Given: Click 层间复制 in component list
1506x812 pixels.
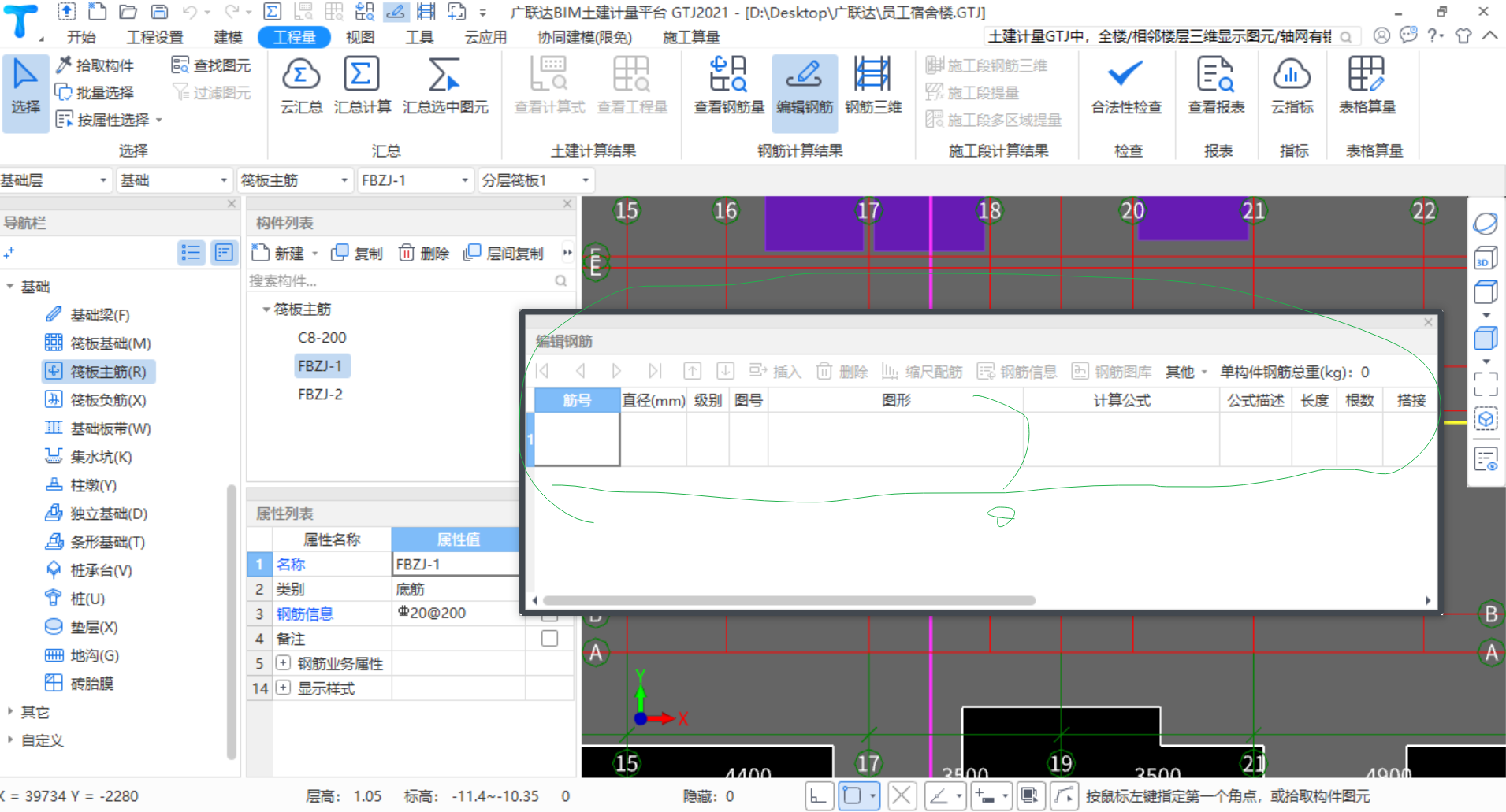Looking at the screenshot, I should tap(504, 253).
